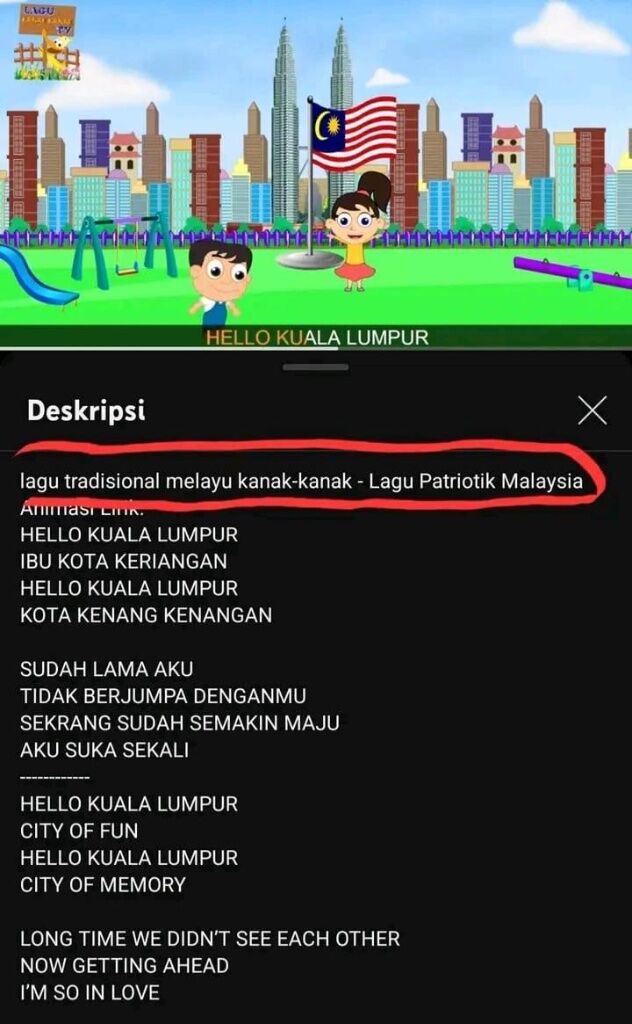The image size is (632, 1024).
Task: Tap the drag handle above Deskripsi
Action: 316,367
